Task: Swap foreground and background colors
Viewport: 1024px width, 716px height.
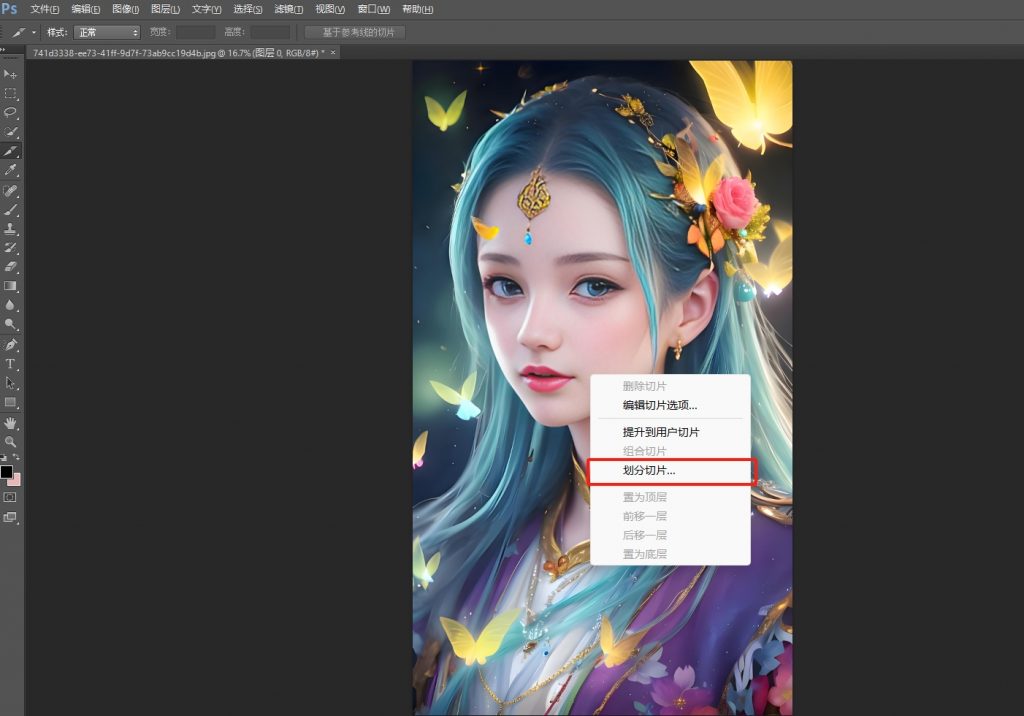Action: 16,457
